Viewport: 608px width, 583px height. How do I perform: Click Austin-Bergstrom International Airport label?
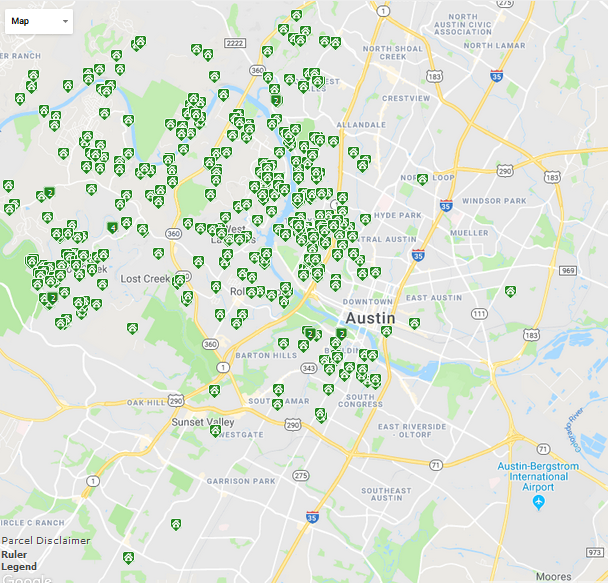click(539, 475)
